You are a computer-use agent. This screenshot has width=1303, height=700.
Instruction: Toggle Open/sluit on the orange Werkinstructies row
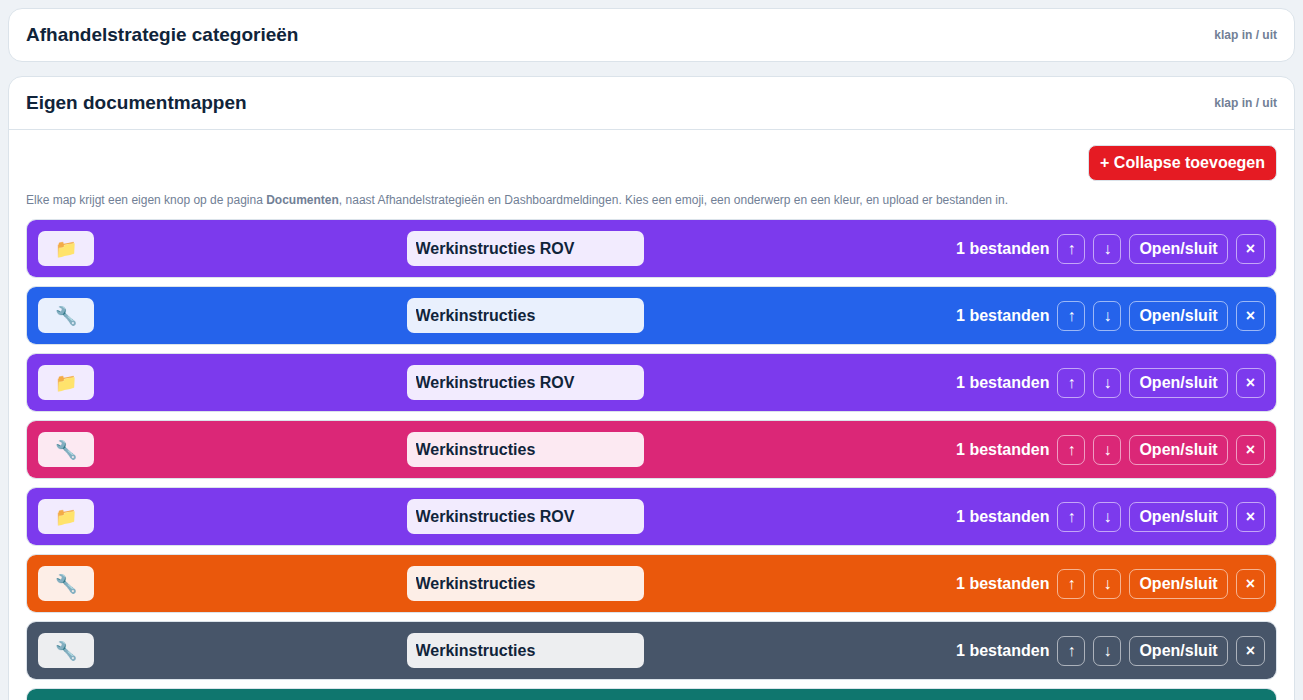[x=1178, y=584]
